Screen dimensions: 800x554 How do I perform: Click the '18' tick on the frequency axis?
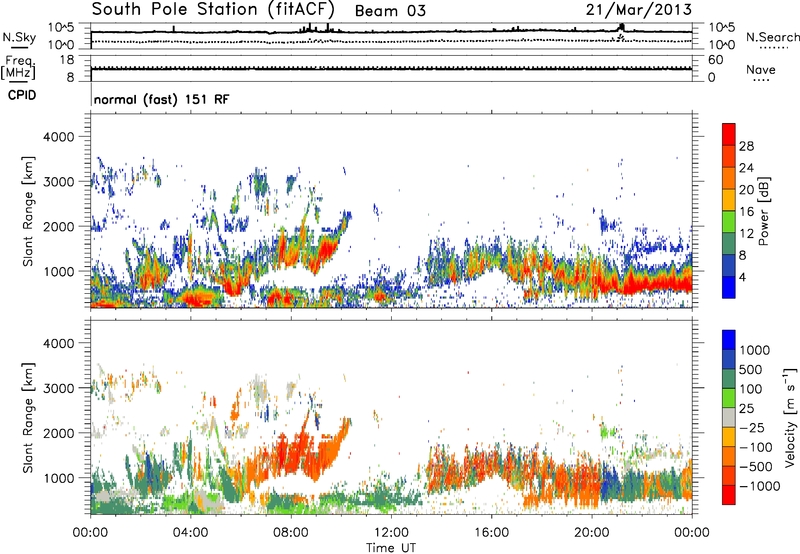(67, 60)
